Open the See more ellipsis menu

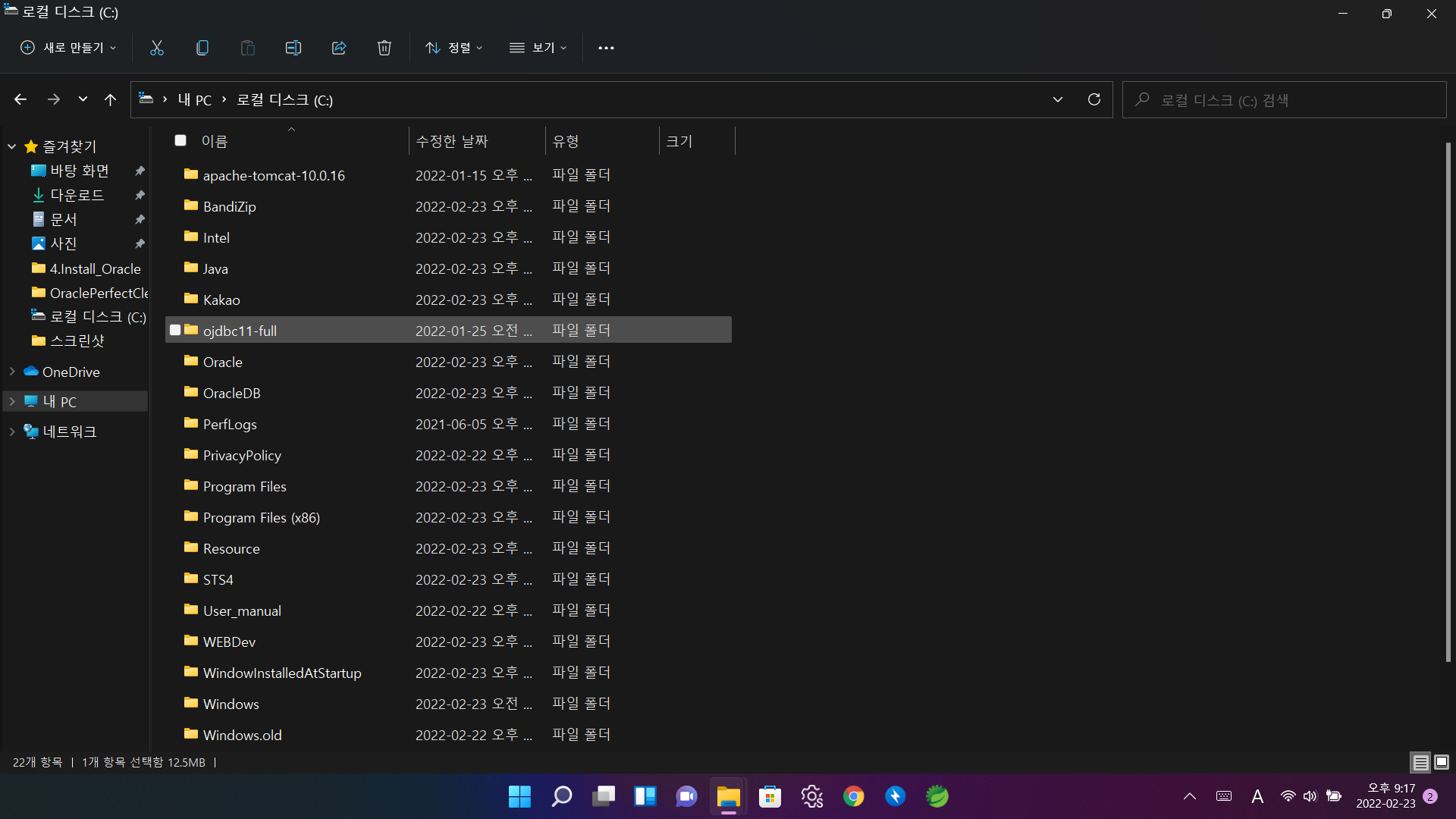click(x=606, y=48)
